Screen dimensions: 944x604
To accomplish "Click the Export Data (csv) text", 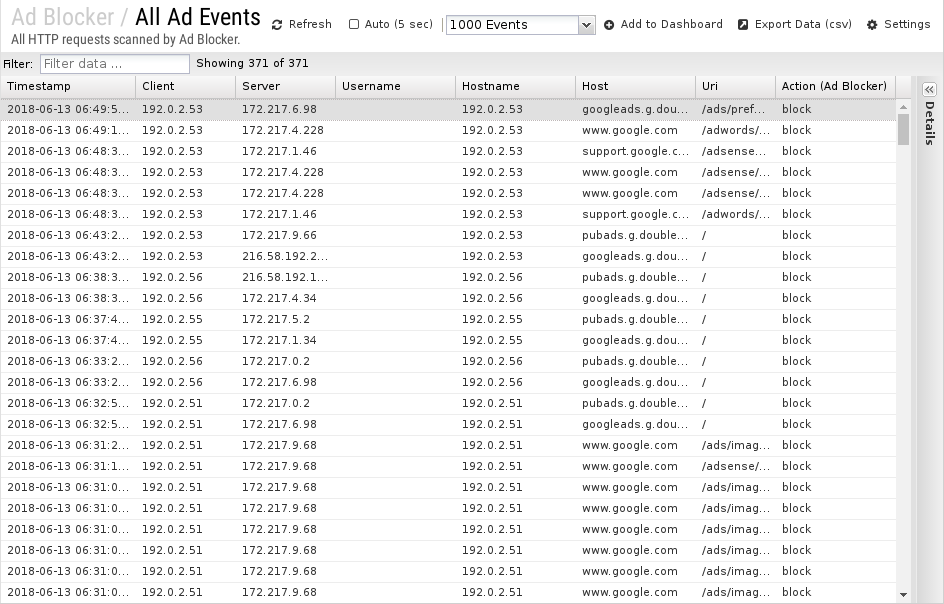I will (x=803, y=24).
